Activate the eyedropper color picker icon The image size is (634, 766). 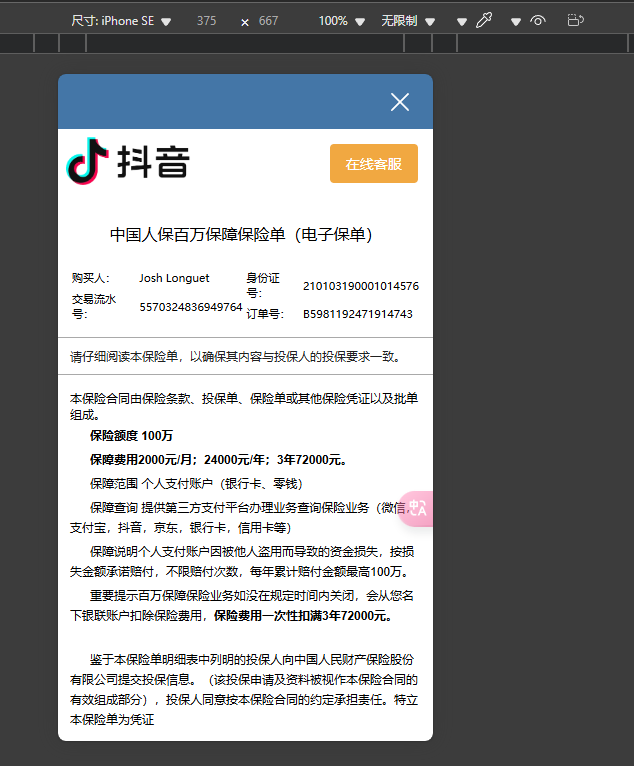pyautogui.click(x=484, y=21)
